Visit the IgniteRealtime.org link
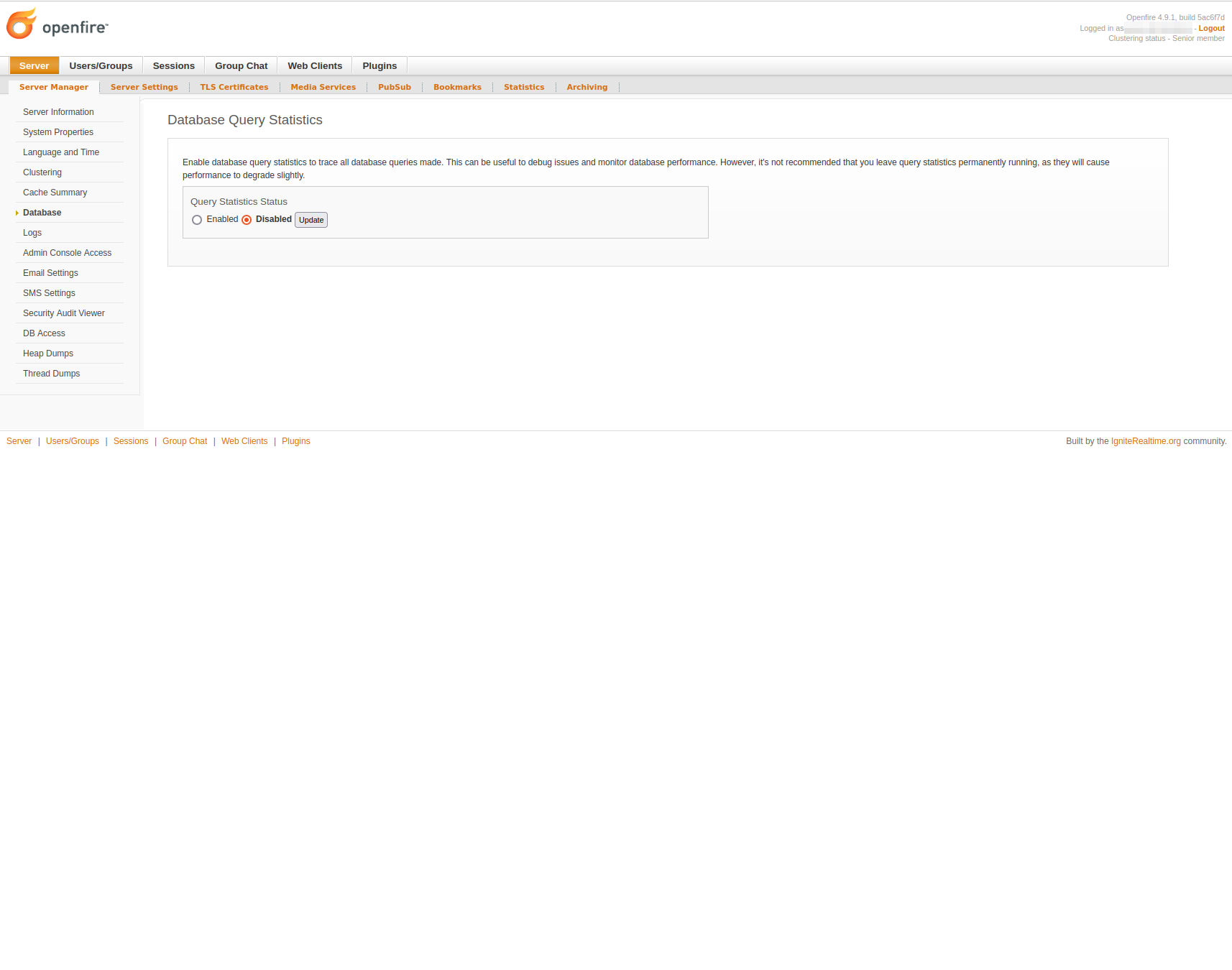This screenshot has height=970, width=1232. [1146, 441]
